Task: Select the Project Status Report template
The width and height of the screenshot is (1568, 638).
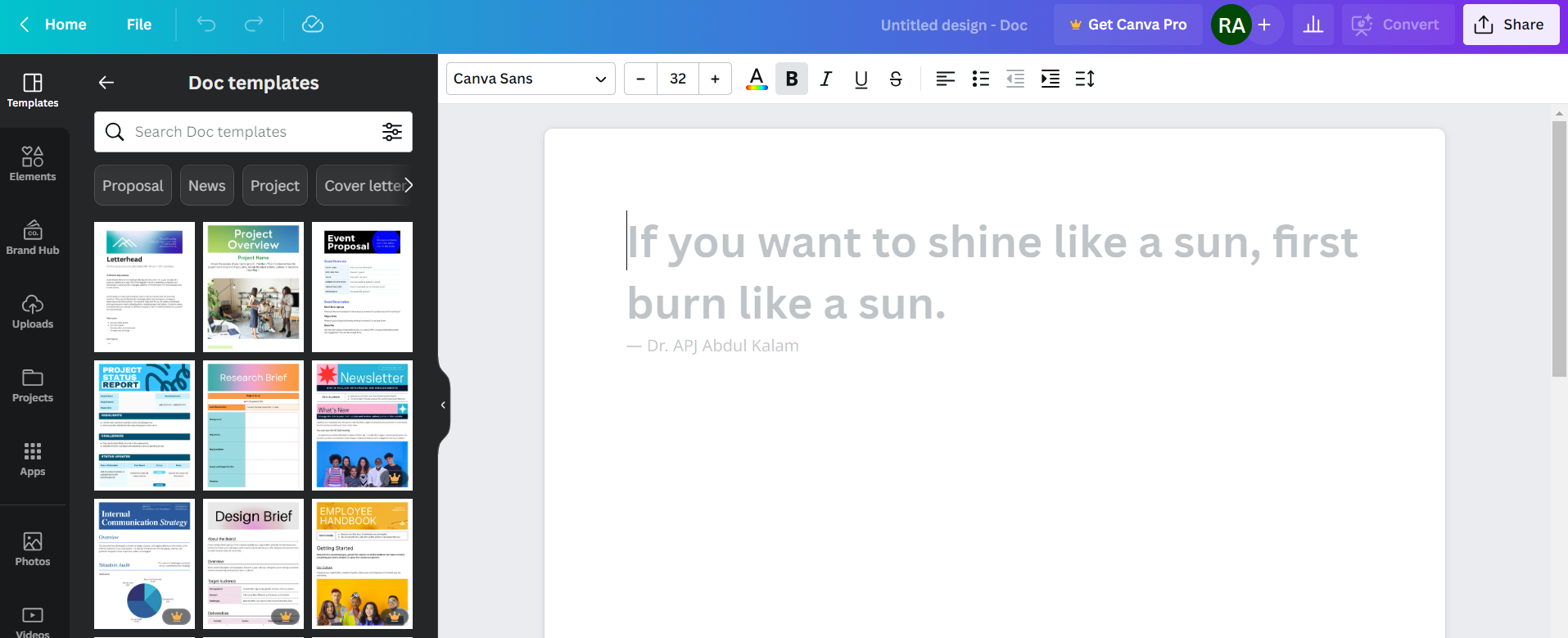Action: (144, 425)
